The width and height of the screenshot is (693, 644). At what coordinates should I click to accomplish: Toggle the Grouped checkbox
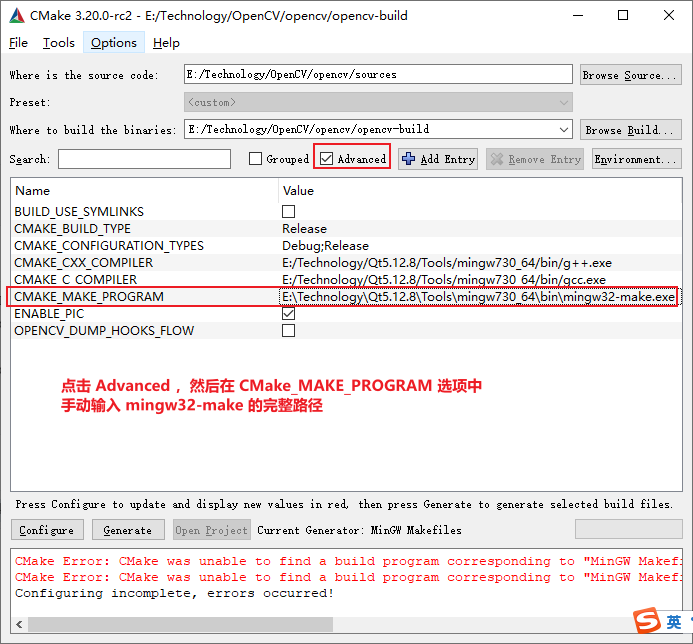[x=255, y=159]
